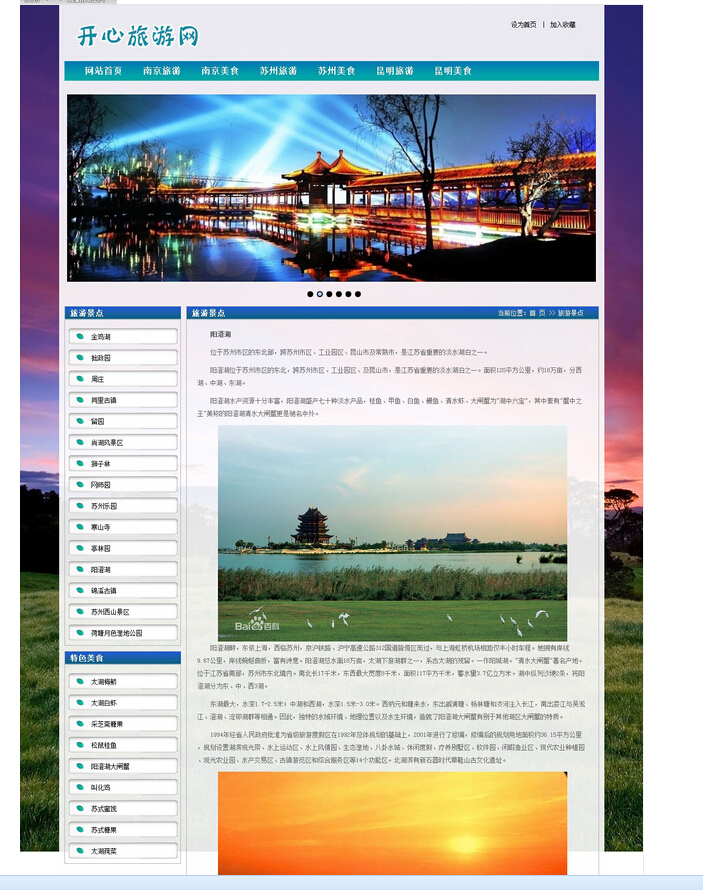Open the 苏州乐园 sidebar entry

coord(104,506)
